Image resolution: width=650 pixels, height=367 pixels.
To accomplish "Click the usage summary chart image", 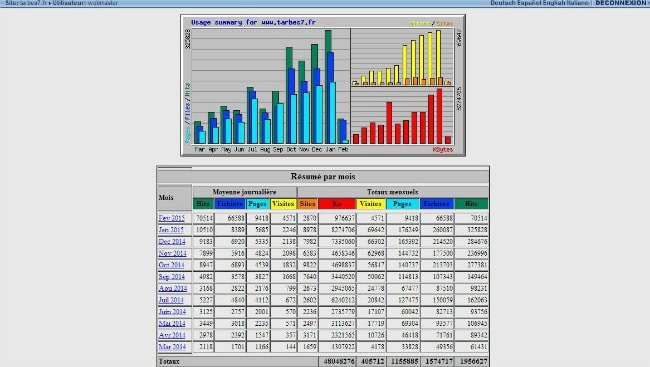I will (323, 85).
